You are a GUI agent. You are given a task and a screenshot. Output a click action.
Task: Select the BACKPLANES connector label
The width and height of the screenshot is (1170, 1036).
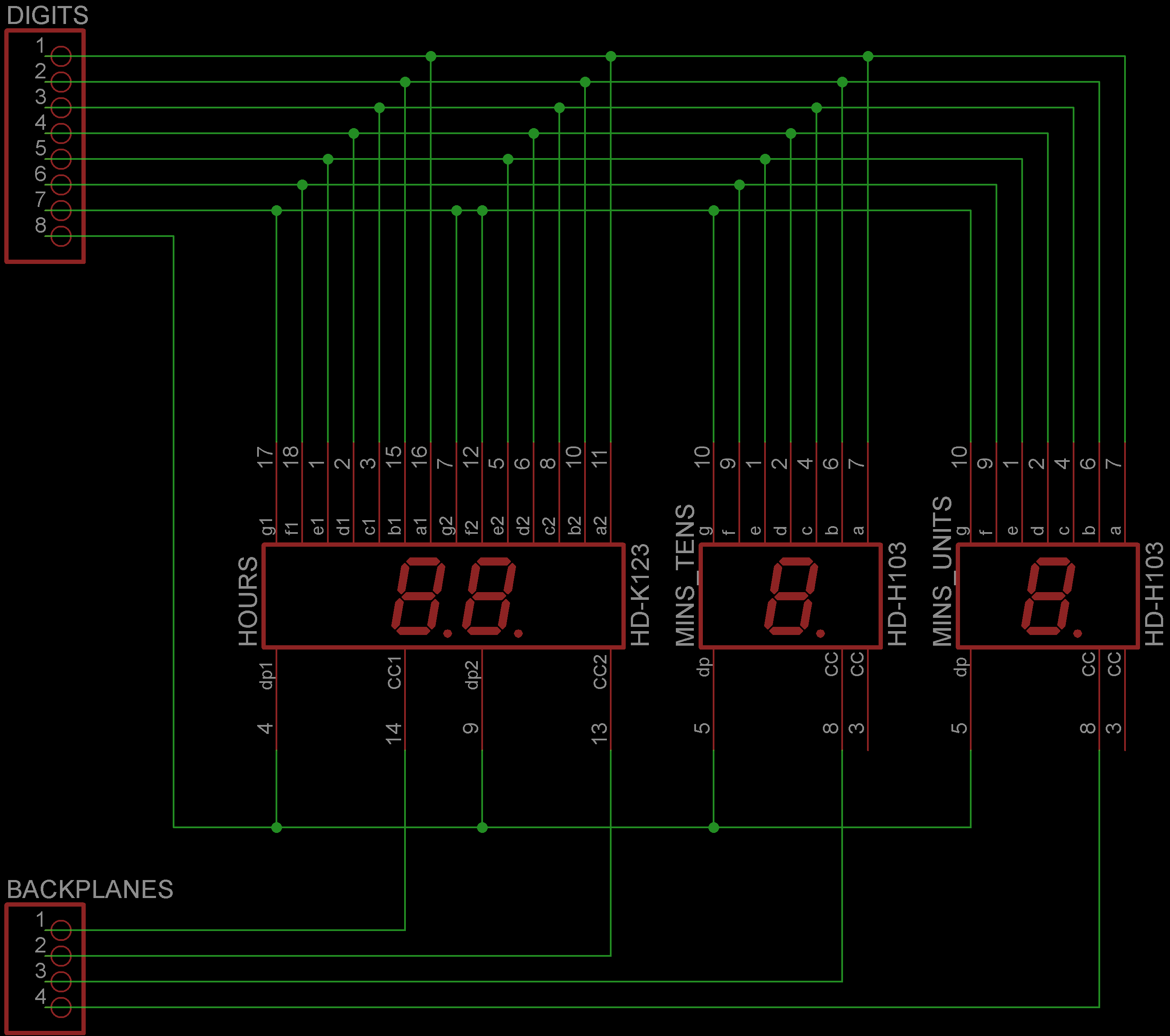tap(90, 889)
